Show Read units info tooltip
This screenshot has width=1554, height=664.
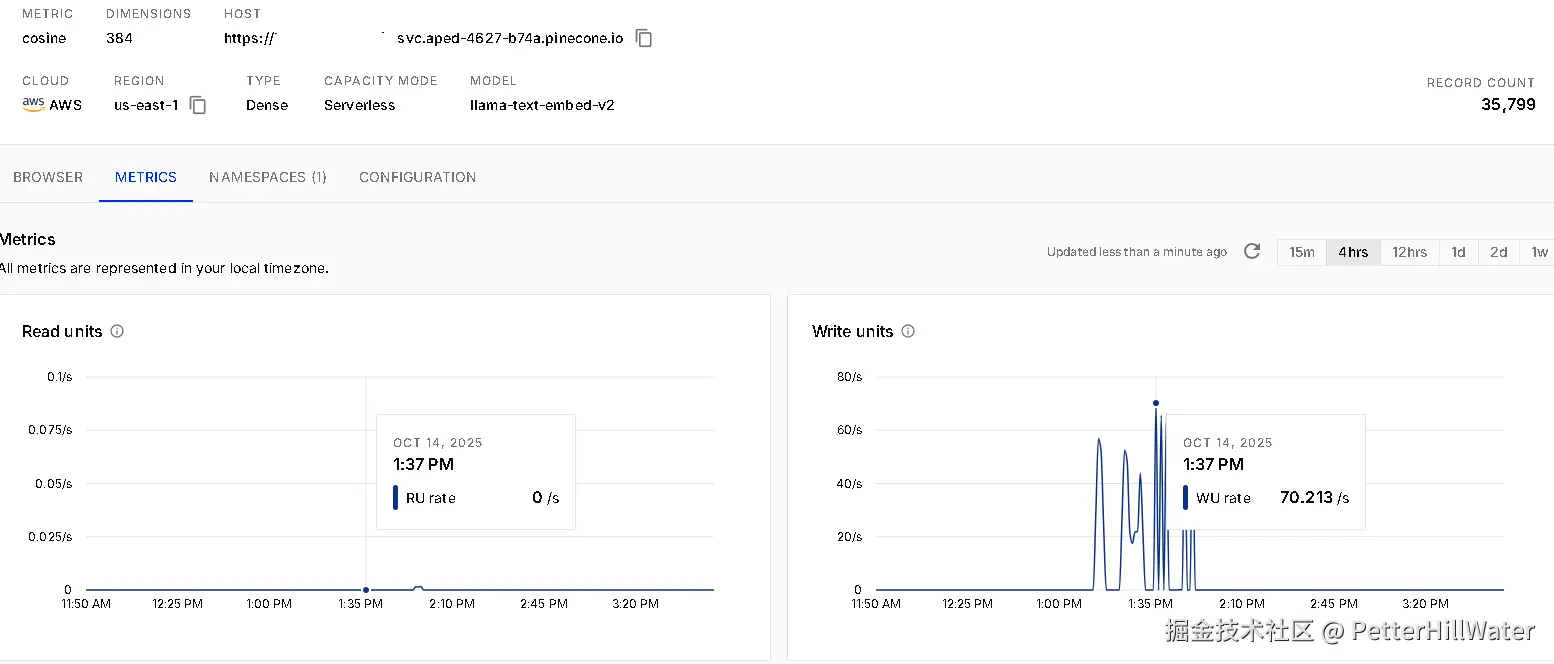click(117, 331)
